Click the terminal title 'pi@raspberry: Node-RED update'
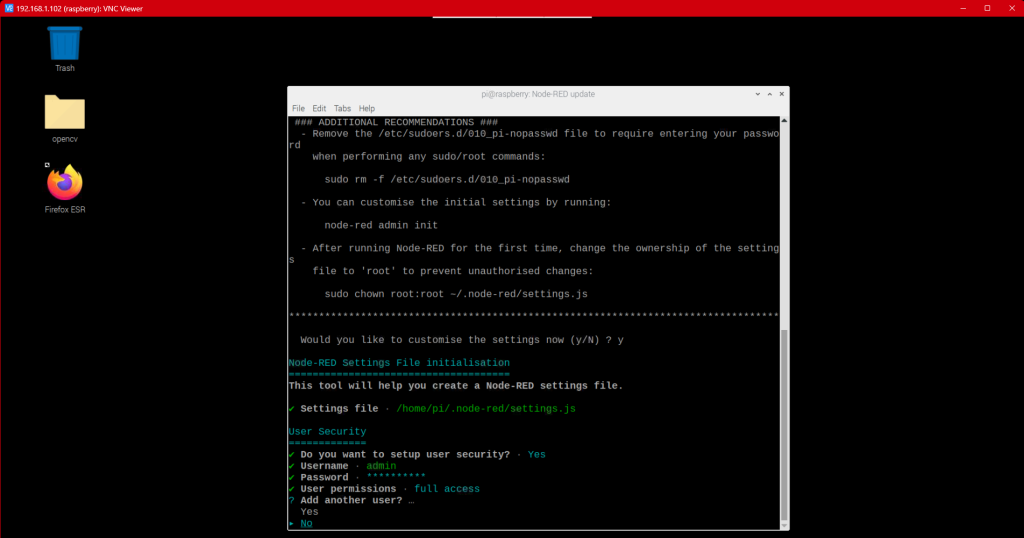This screenshot has height=538, width=1024. (x=537, y=94)
